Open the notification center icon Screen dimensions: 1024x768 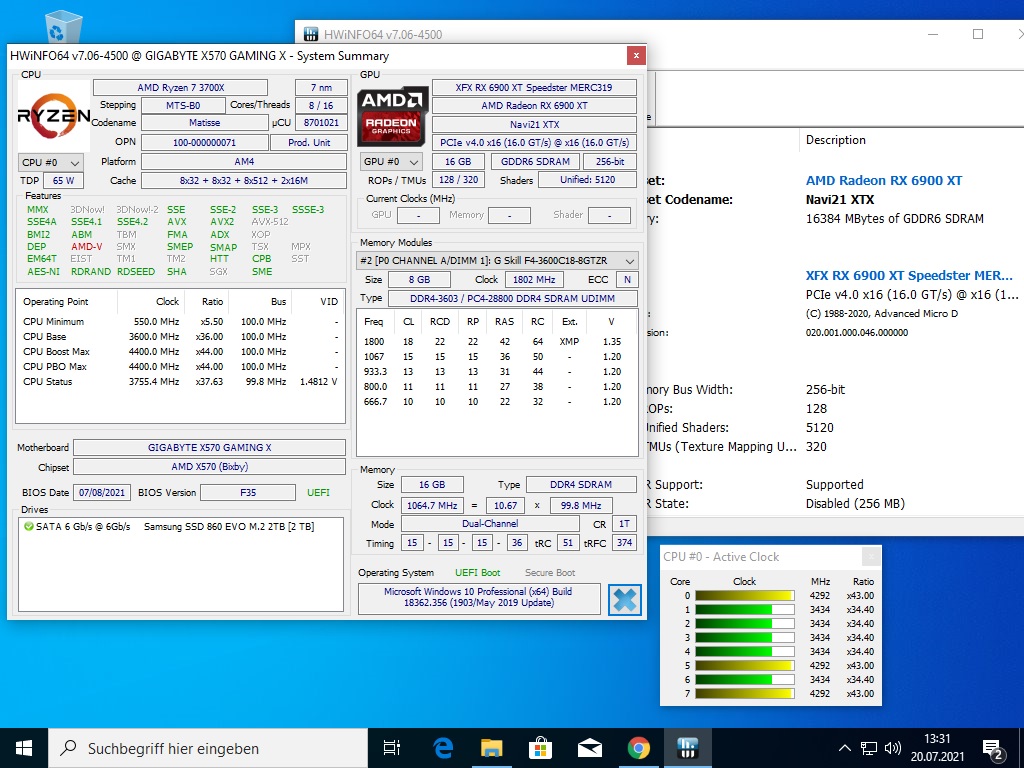993,750
